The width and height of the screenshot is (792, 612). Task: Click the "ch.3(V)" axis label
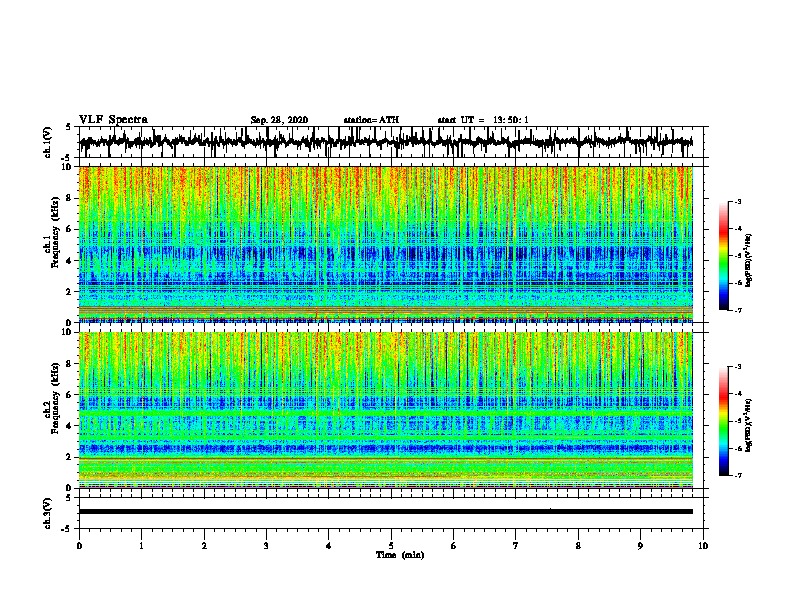tap(48, 513)
